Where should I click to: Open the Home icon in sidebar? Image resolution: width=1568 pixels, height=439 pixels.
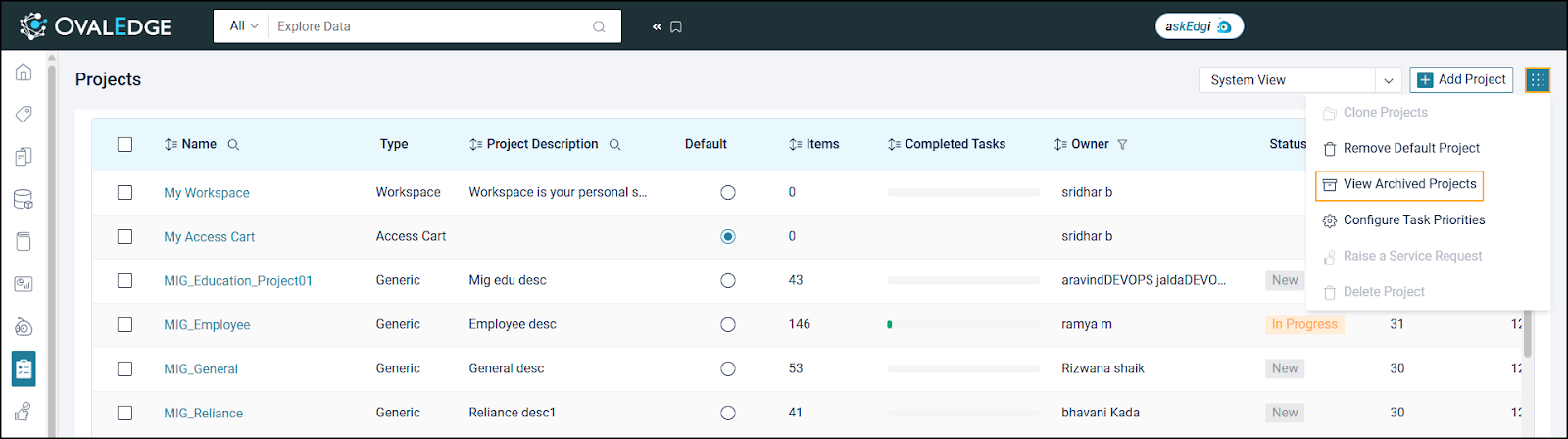(24, 73)
